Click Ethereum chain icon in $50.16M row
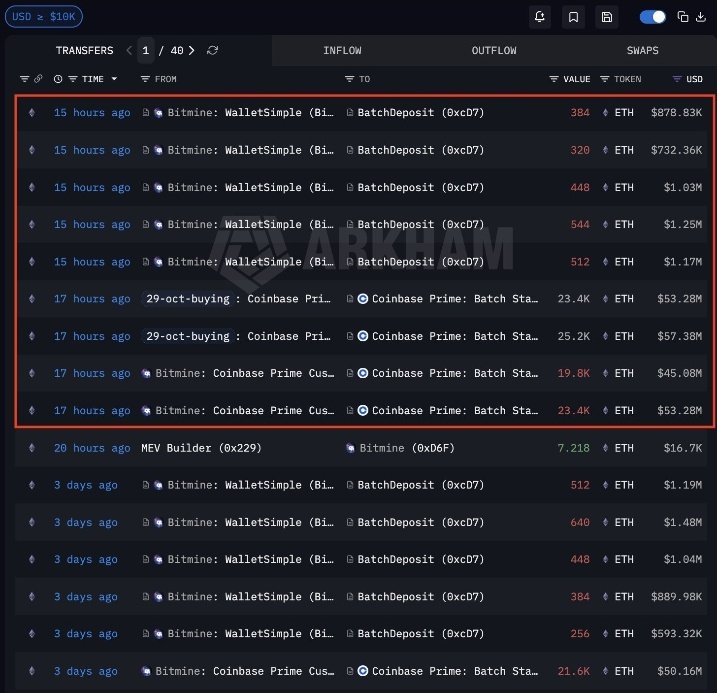 (32, 672)
